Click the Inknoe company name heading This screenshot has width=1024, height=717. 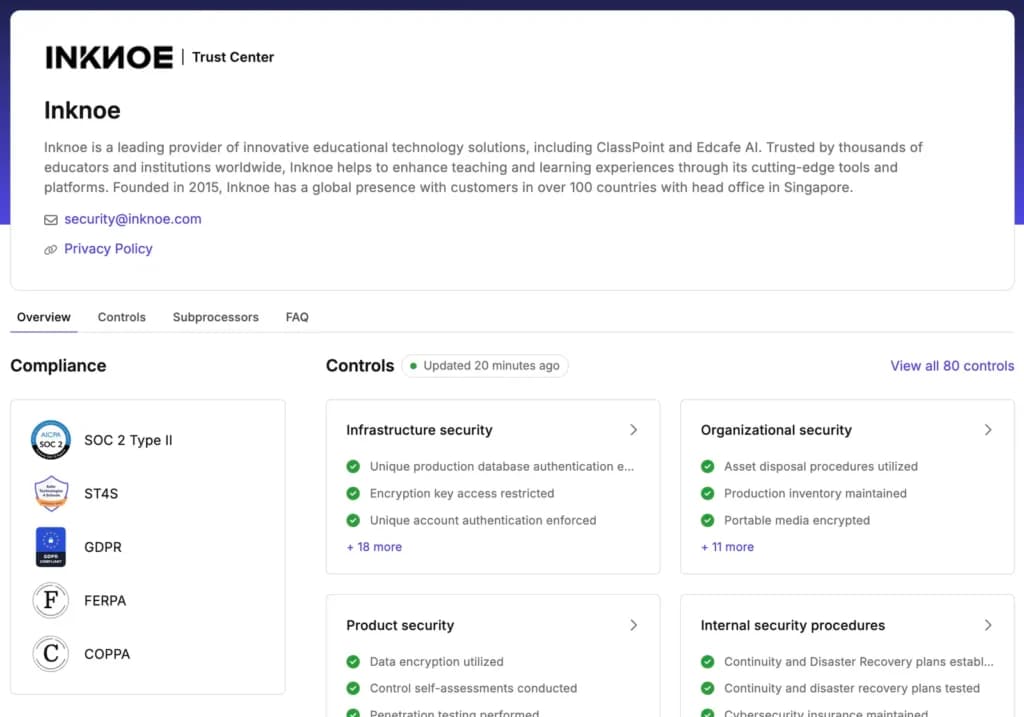tap(82, 110)
